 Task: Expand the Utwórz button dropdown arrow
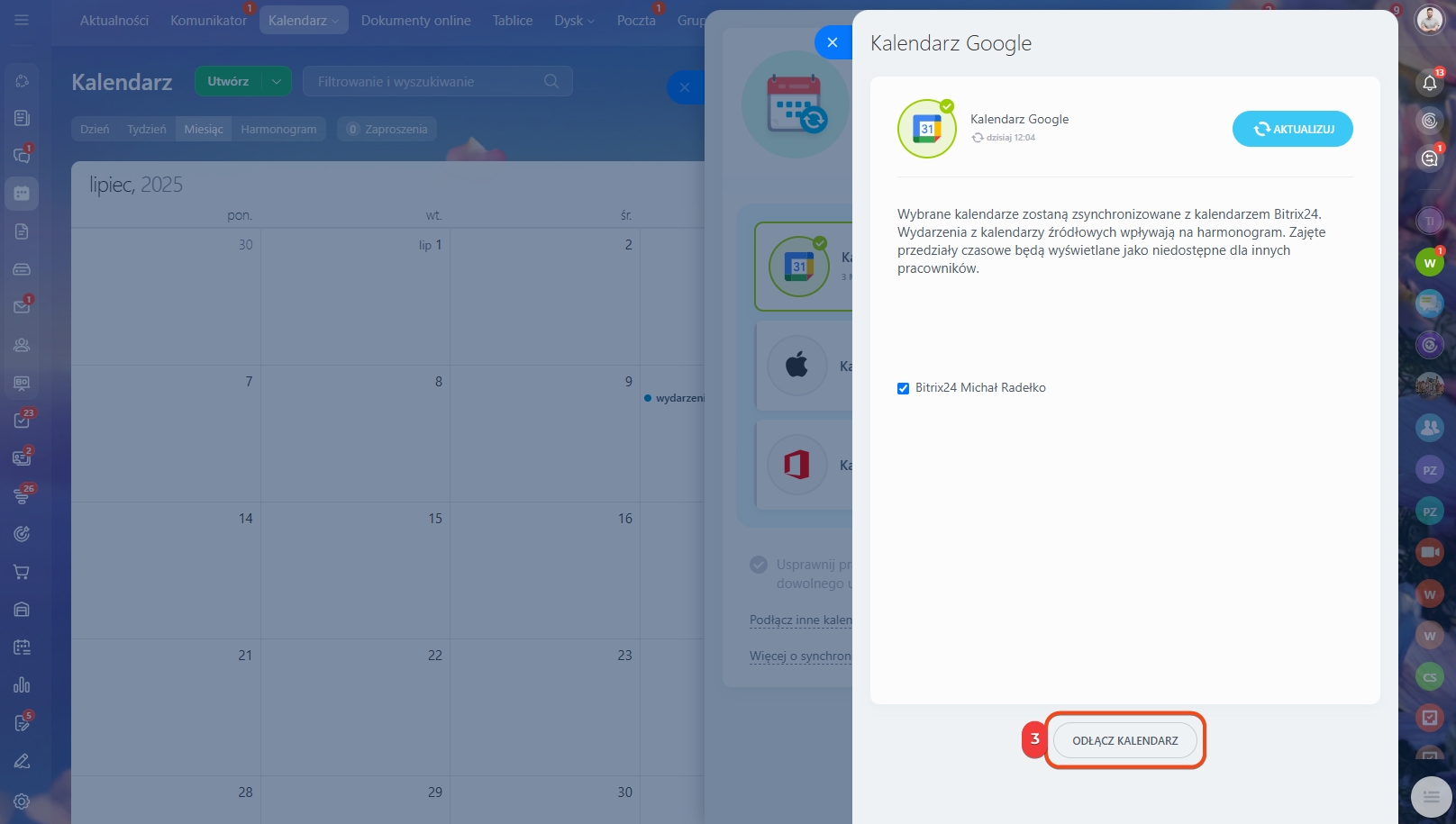277,81
